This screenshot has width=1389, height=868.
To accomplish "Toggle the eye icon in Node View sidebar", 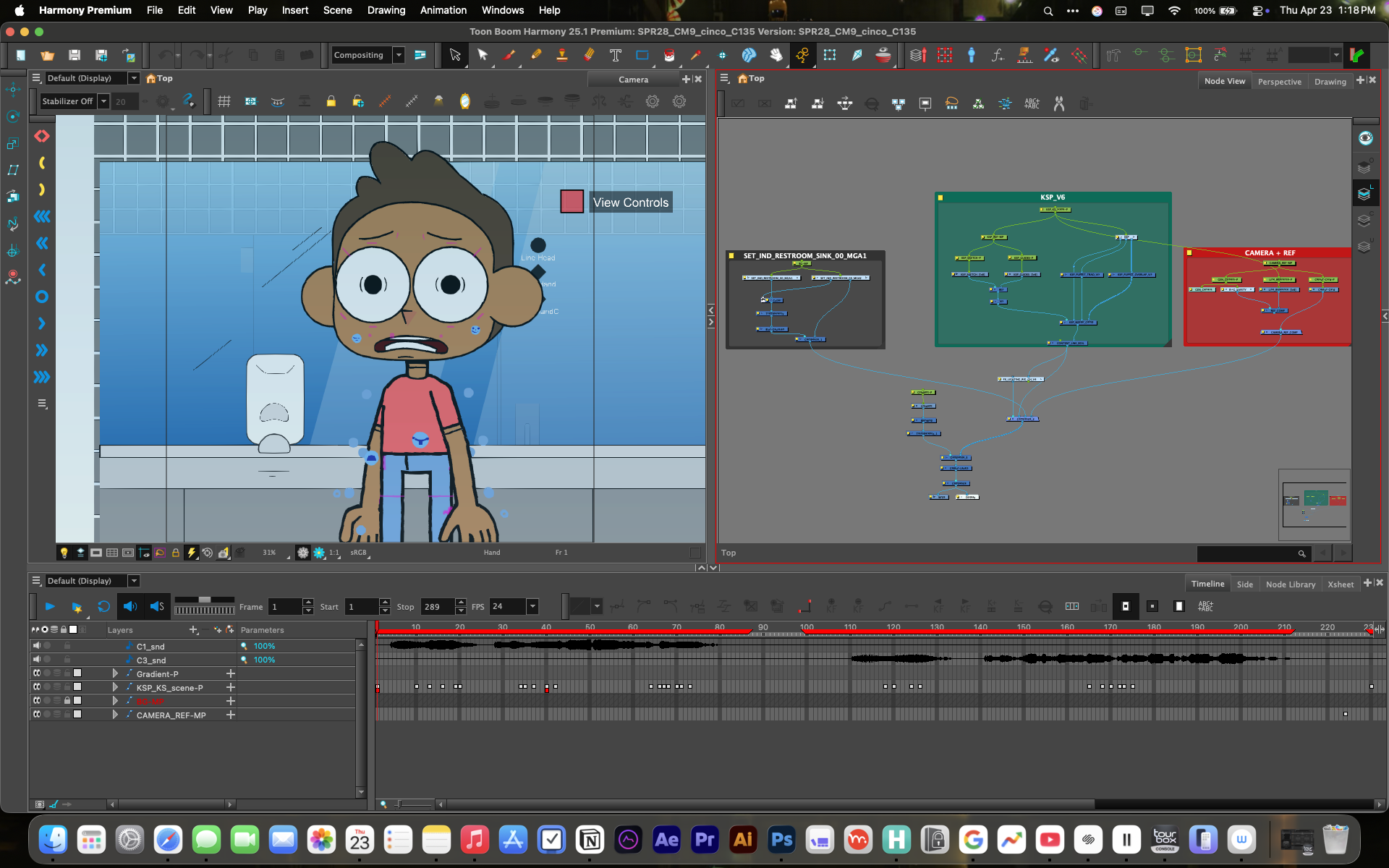I will [x=1365, y=138].
